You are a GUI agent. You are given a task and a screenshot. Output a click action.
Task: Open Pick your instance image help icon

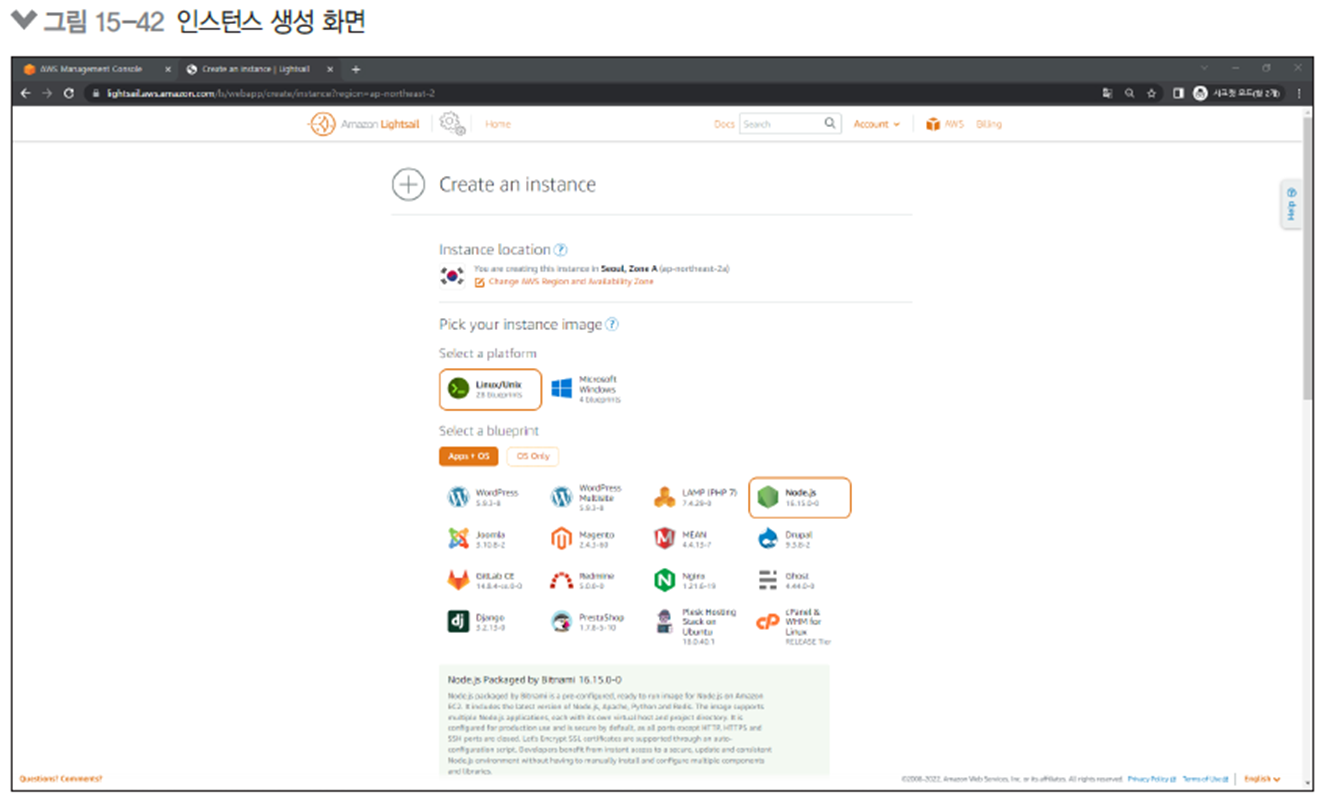[x=612, y=325]
